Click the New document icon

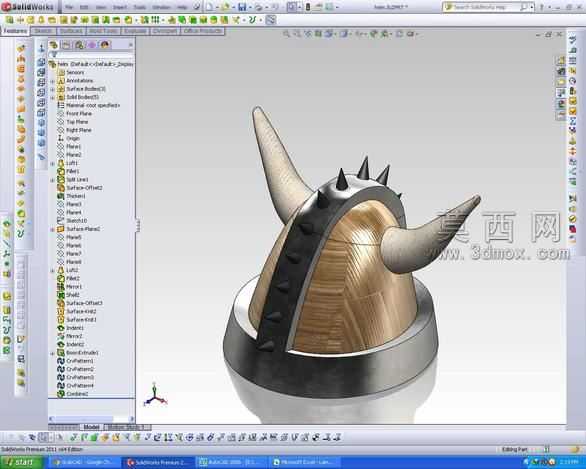pos(210,7)
